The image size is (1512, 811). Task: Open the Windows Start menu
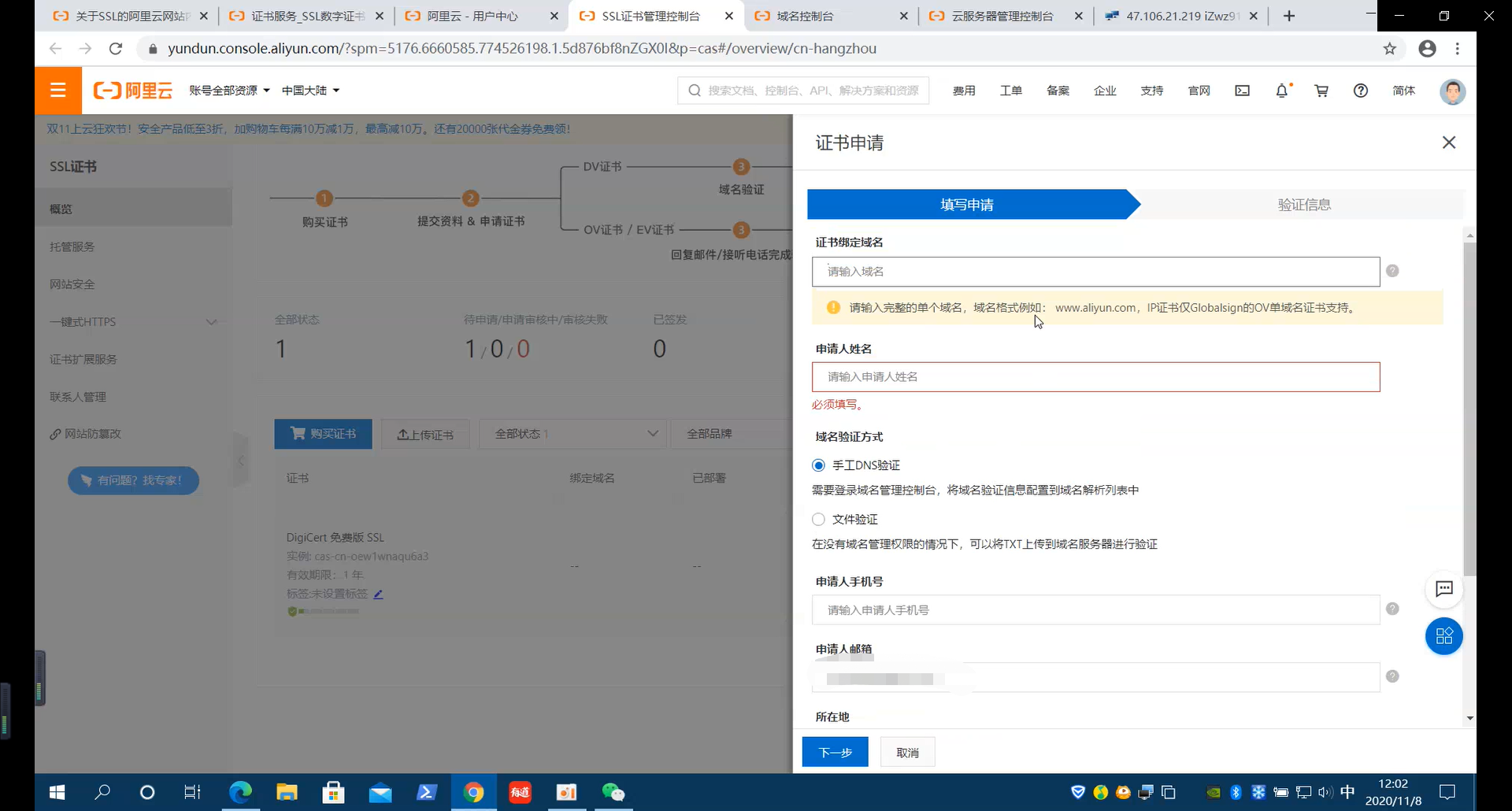(x=57, y=792)
